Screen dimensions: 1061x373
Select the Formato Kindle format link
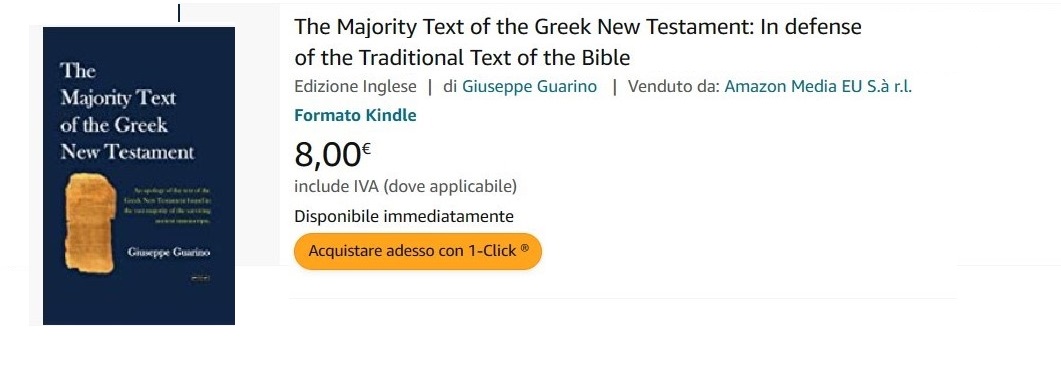click(x=355, y=116)
